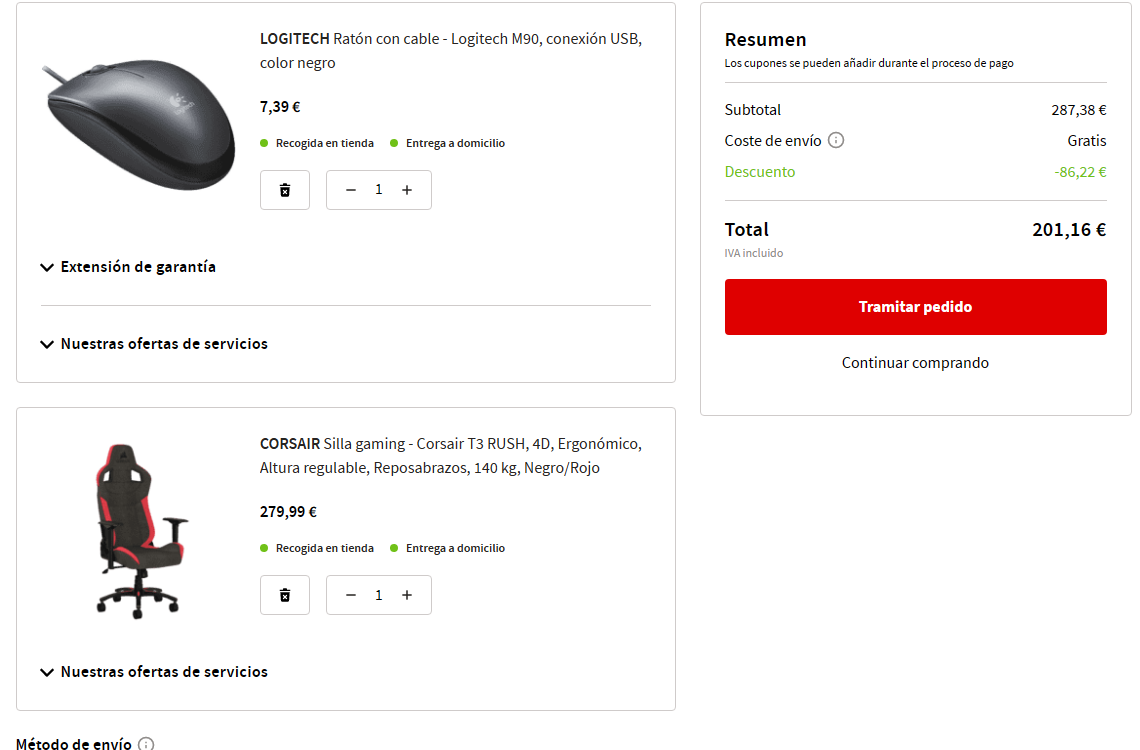
Task: Click the Método de envío heading
Action: 74,743
